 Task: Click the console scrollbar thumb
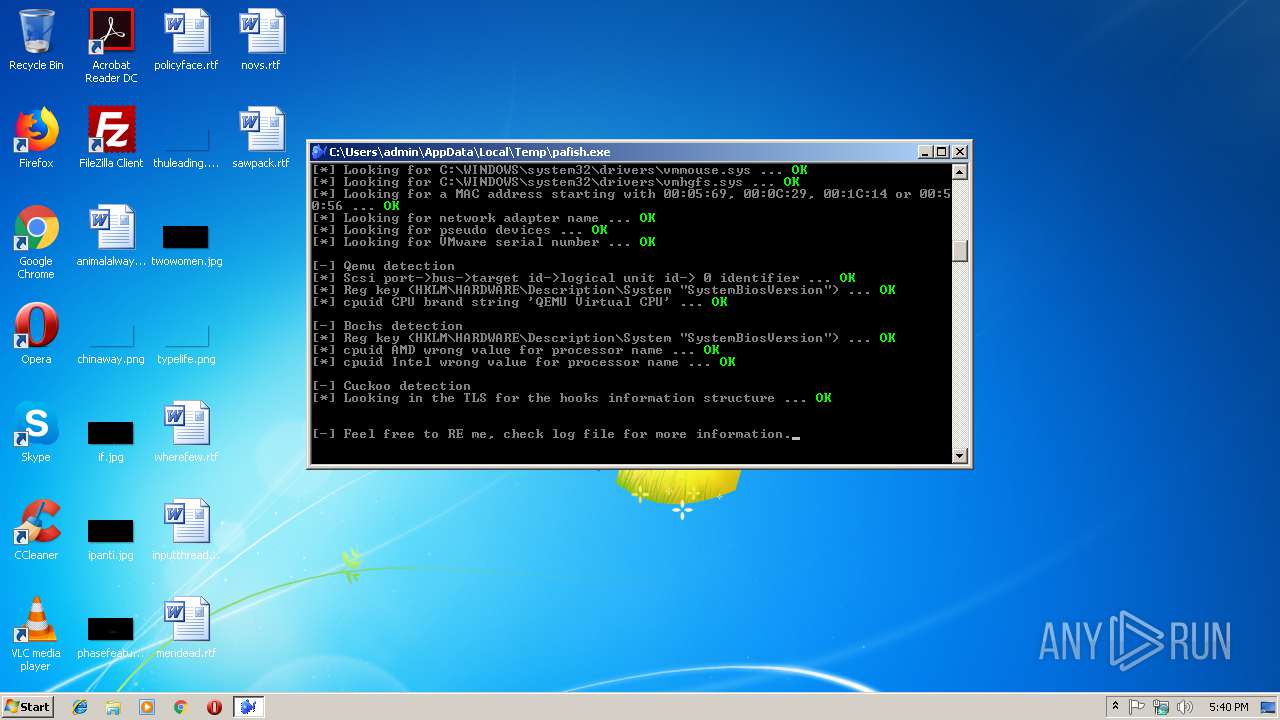point(960,250)
